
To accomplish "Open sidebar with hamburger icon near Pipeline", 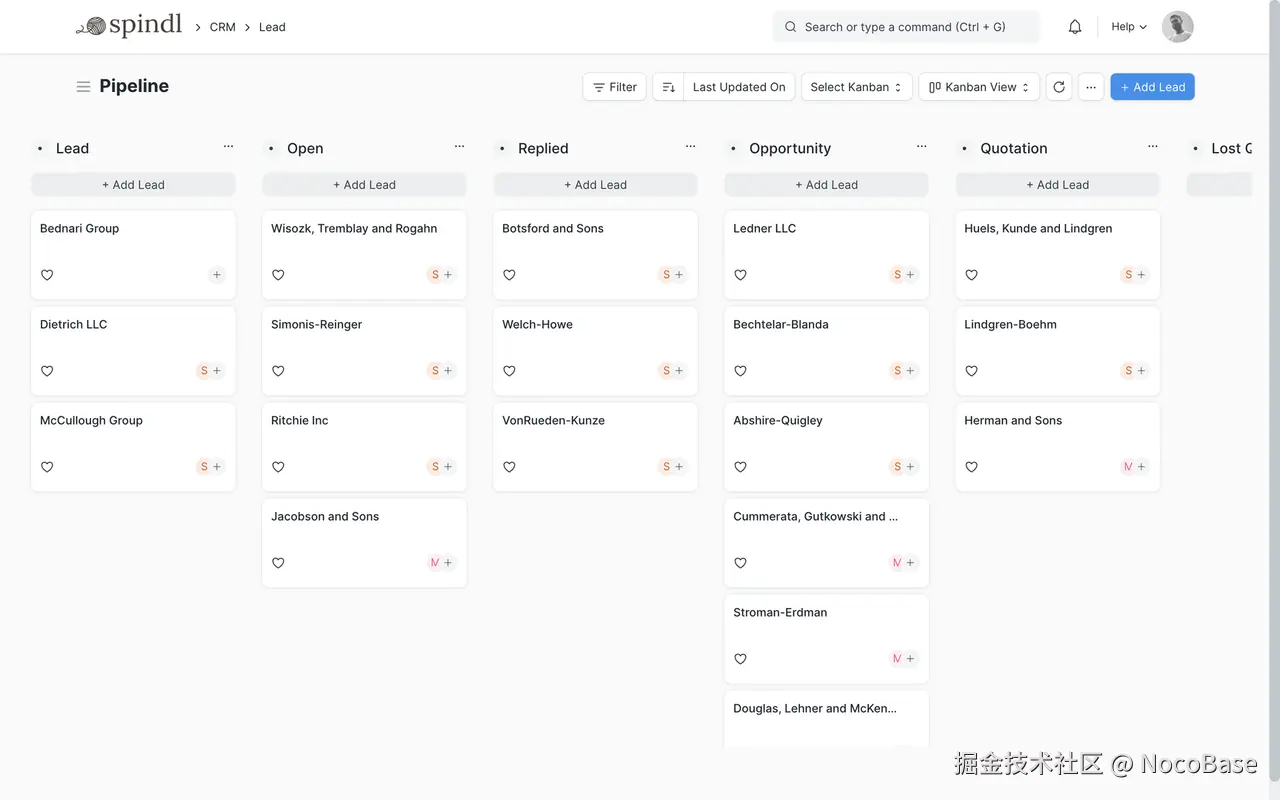I will [83, 87].
